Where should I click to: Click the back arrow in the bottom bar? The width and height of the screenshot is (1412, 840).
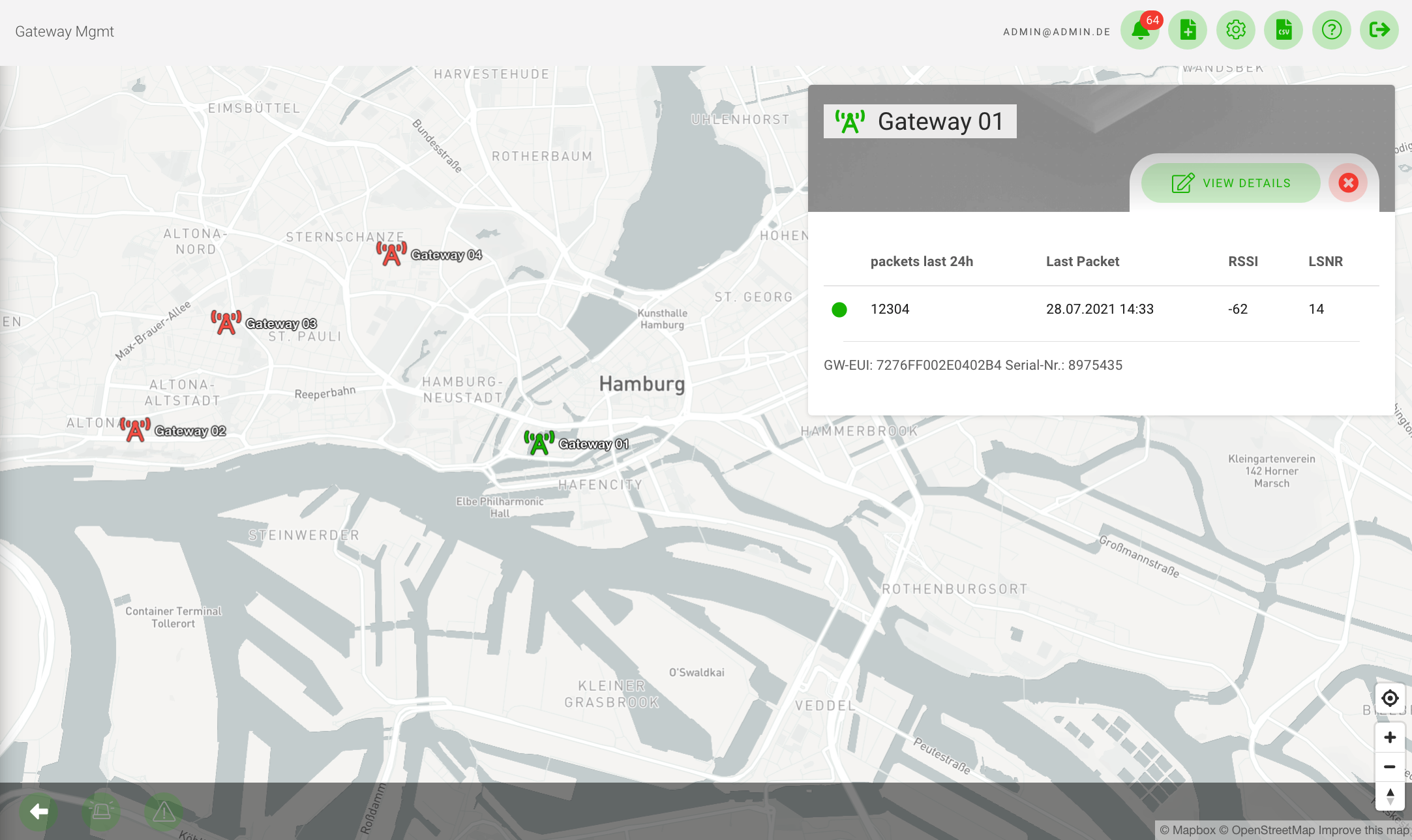point(38,811)
